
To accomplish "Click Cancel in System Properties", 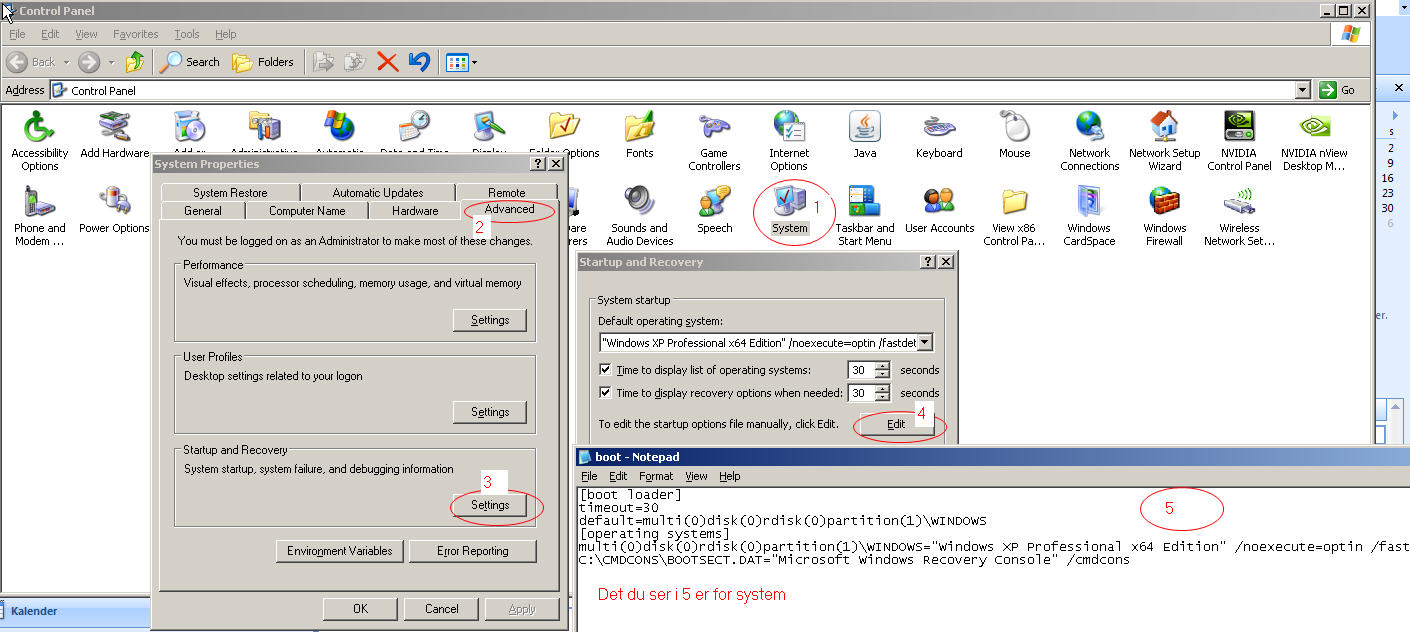I will (x=442, y=609).
